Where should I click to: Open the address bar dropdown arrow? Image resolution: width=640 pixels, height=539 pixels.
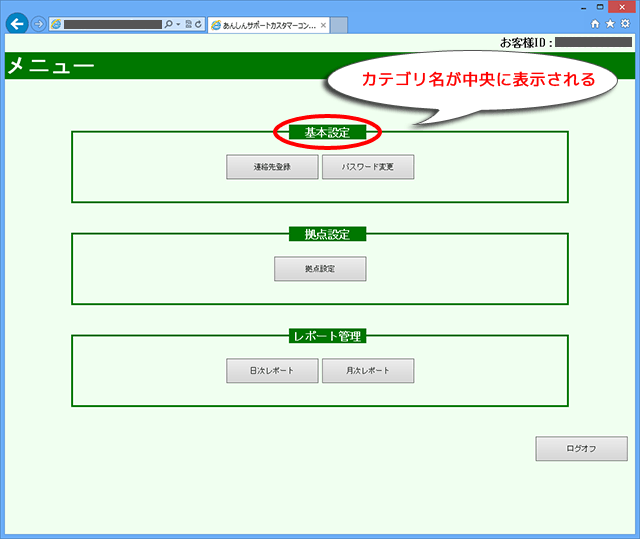pyautogui.click(x=178, y=24)
